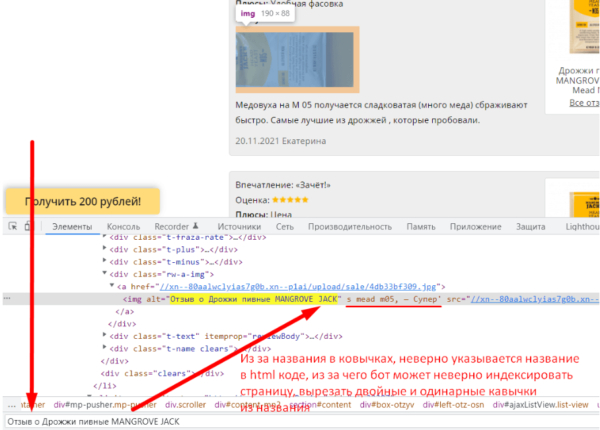600x430 pixels.
Task: Select breadcrumb div#box-otzyv
Action: pyautogui.click(x=387, y=405)
